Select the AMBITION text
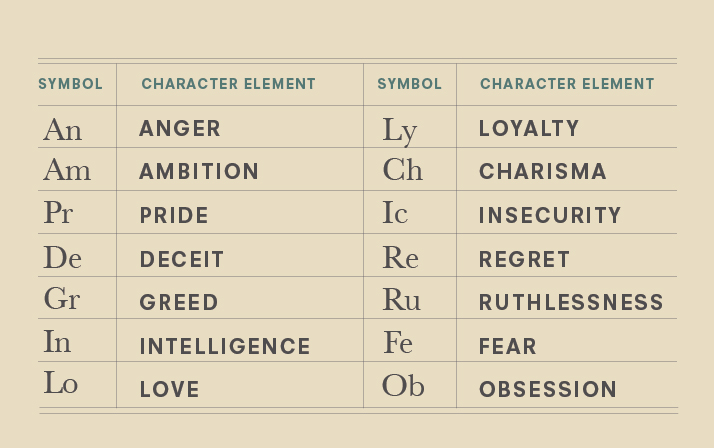The width and height of the screenshot is (714, 448). pyautogui.click(x=199, y=172)
